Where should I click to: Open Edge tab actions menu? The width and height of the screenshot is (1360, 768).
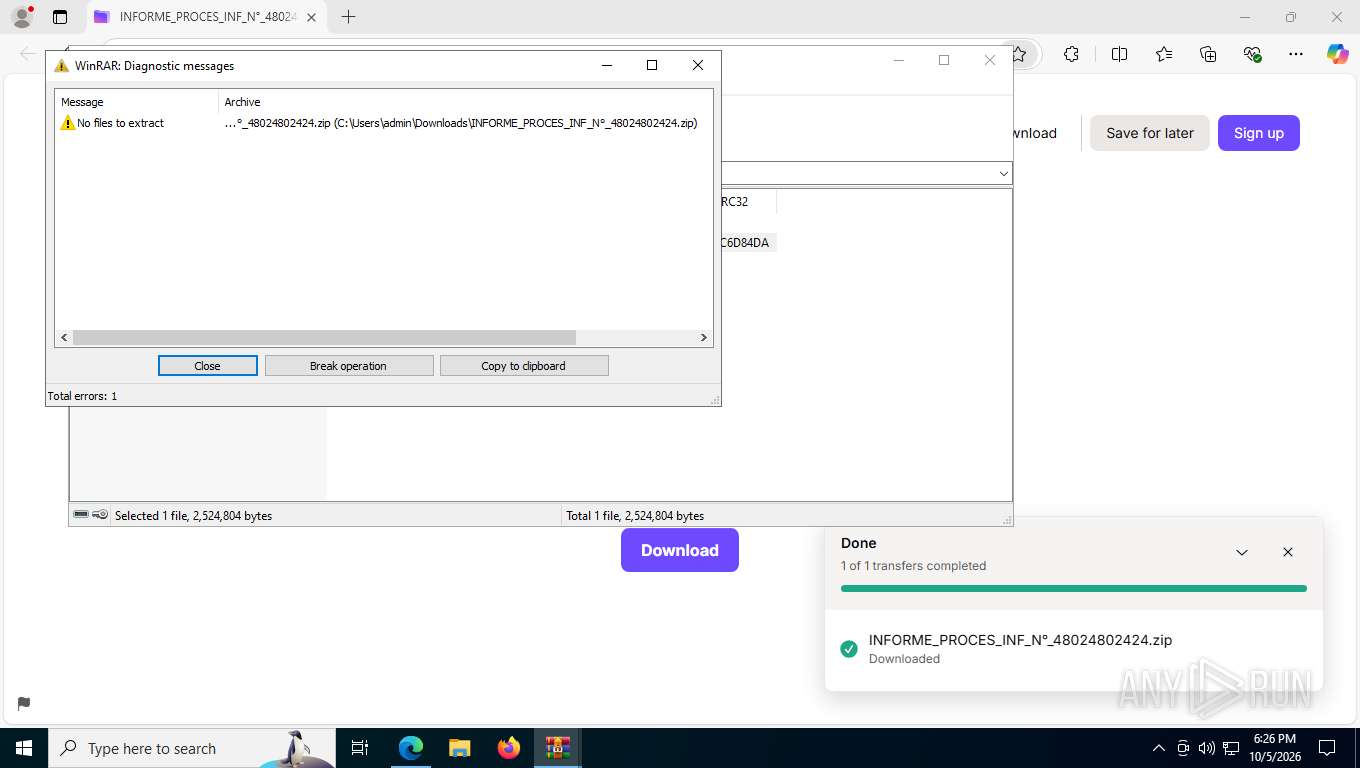(60, 17)
